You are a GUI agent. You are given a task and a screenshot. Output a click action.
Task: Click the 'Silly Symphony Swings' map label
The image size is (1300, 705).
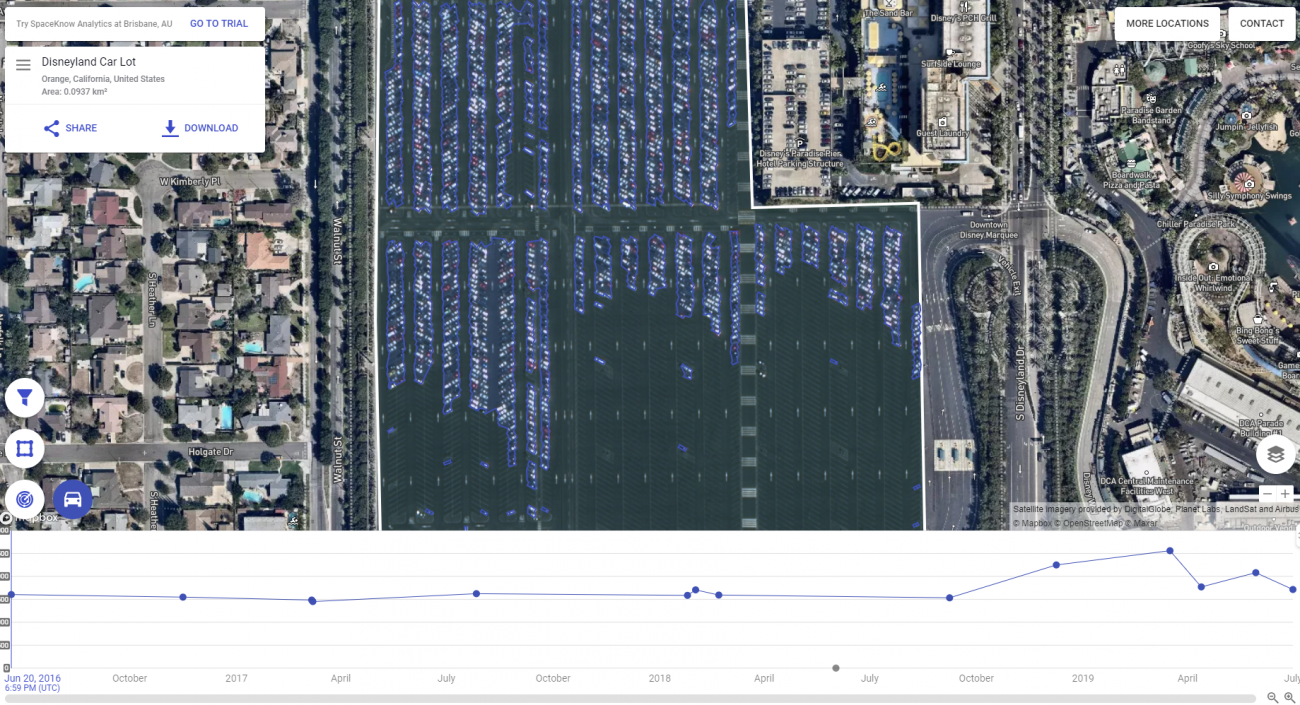pyautogui.click(x=1250, y=196)
